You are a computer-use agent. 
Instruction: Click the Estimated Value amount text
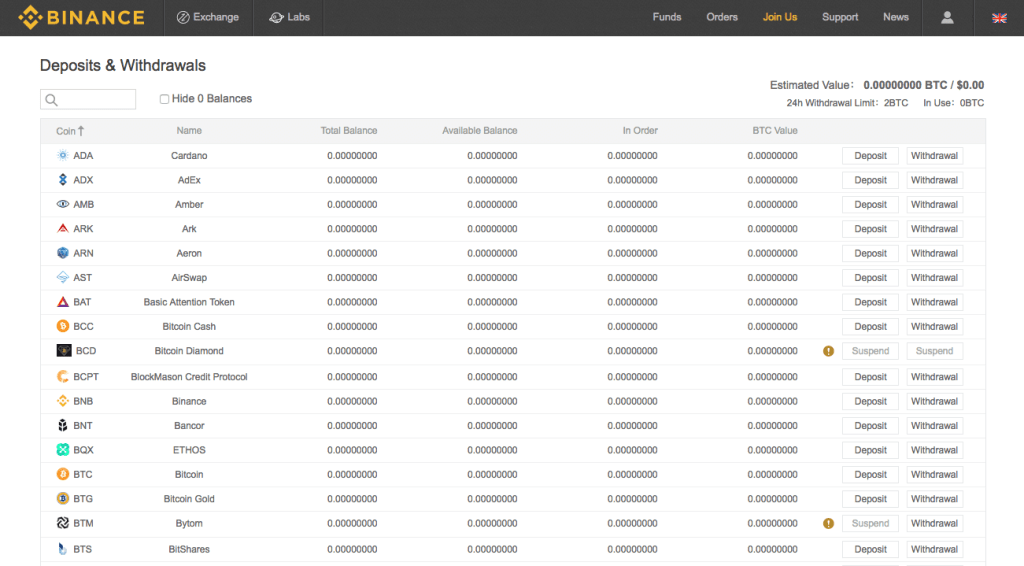point(923,85)
